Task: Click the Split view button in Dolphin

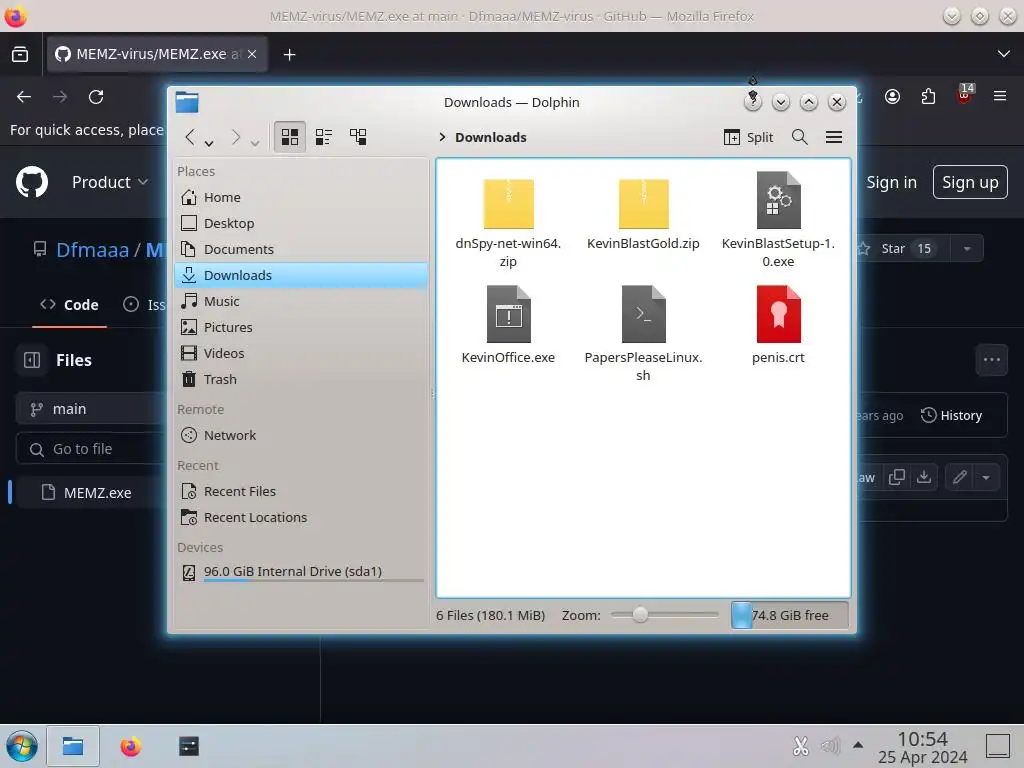Action: pos(748,137)
